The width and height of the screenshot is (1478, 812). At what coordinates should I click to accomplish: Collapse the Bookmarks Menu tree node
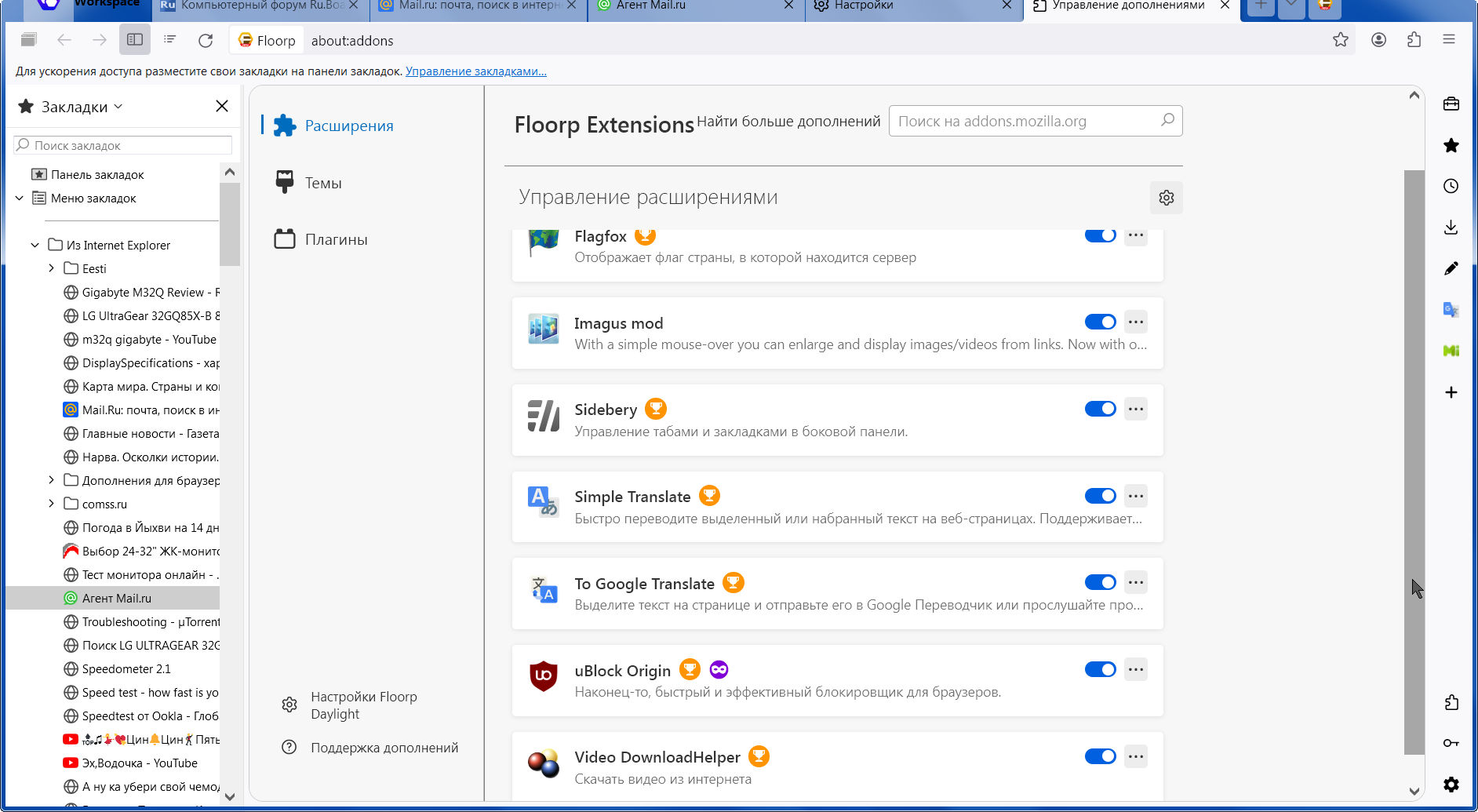(x=20, y=198)
